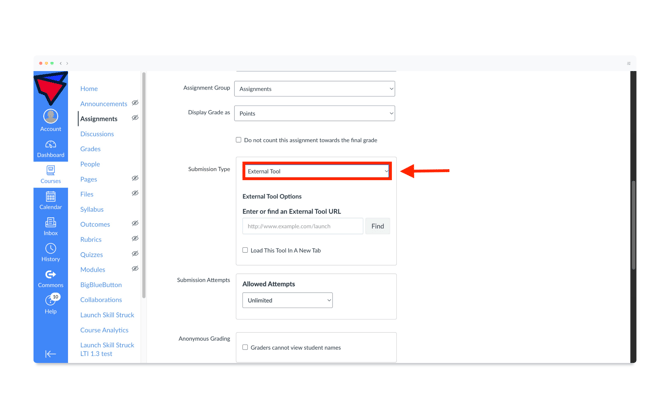Click the Find button for external tools
Viewport: 670px width, 418px height.
point(377,226)
